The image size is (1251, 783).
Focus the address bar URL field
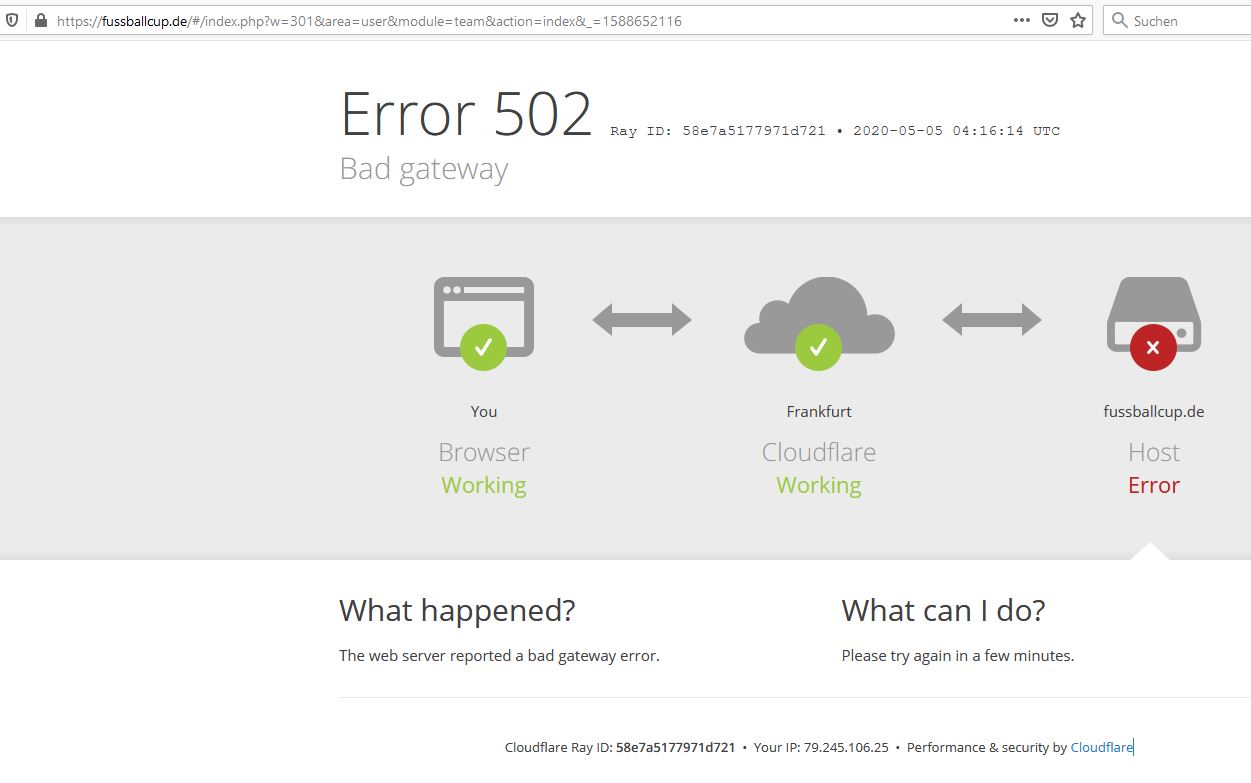click(x=500, y=20)
